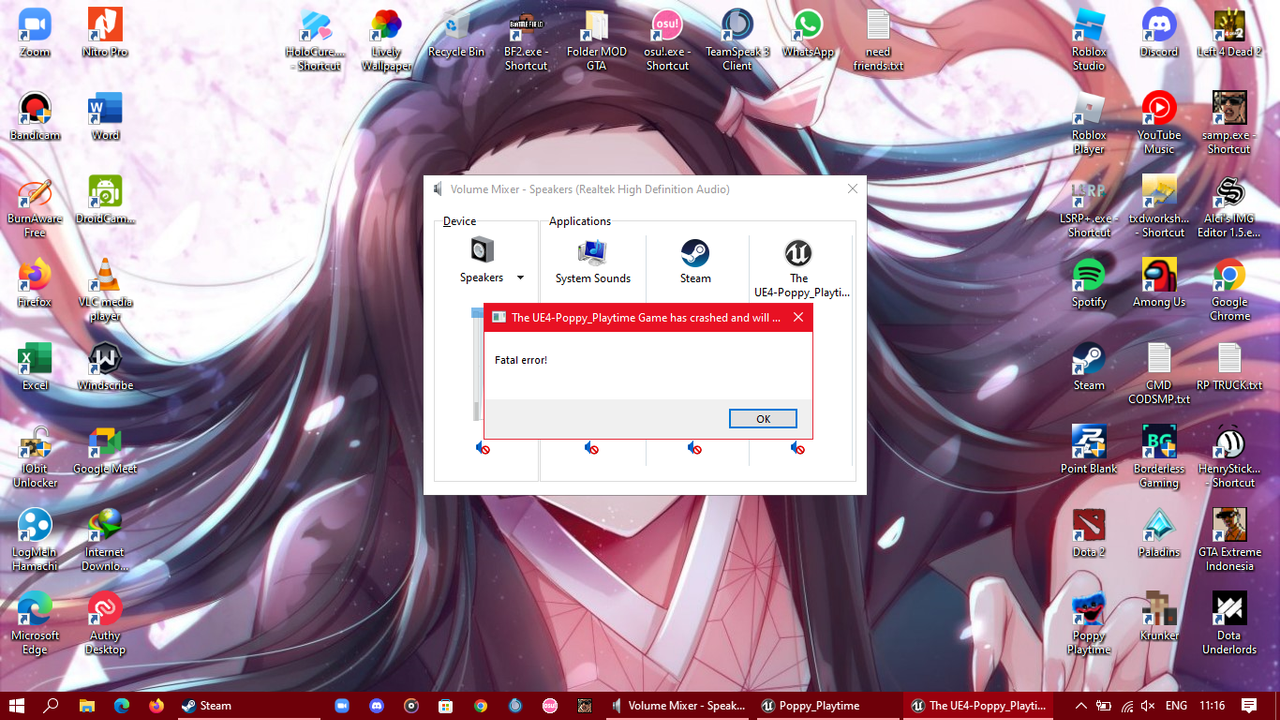Viewport: 1280px width, 720px height.
Task: Select the Word desktop icon
Action: click(x=105, y=115)
